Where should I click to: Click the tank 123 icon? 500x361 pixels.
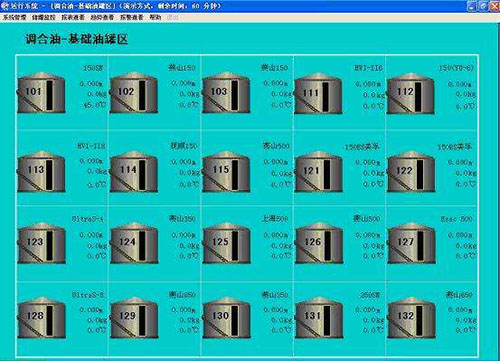click(x=41, y=243)
